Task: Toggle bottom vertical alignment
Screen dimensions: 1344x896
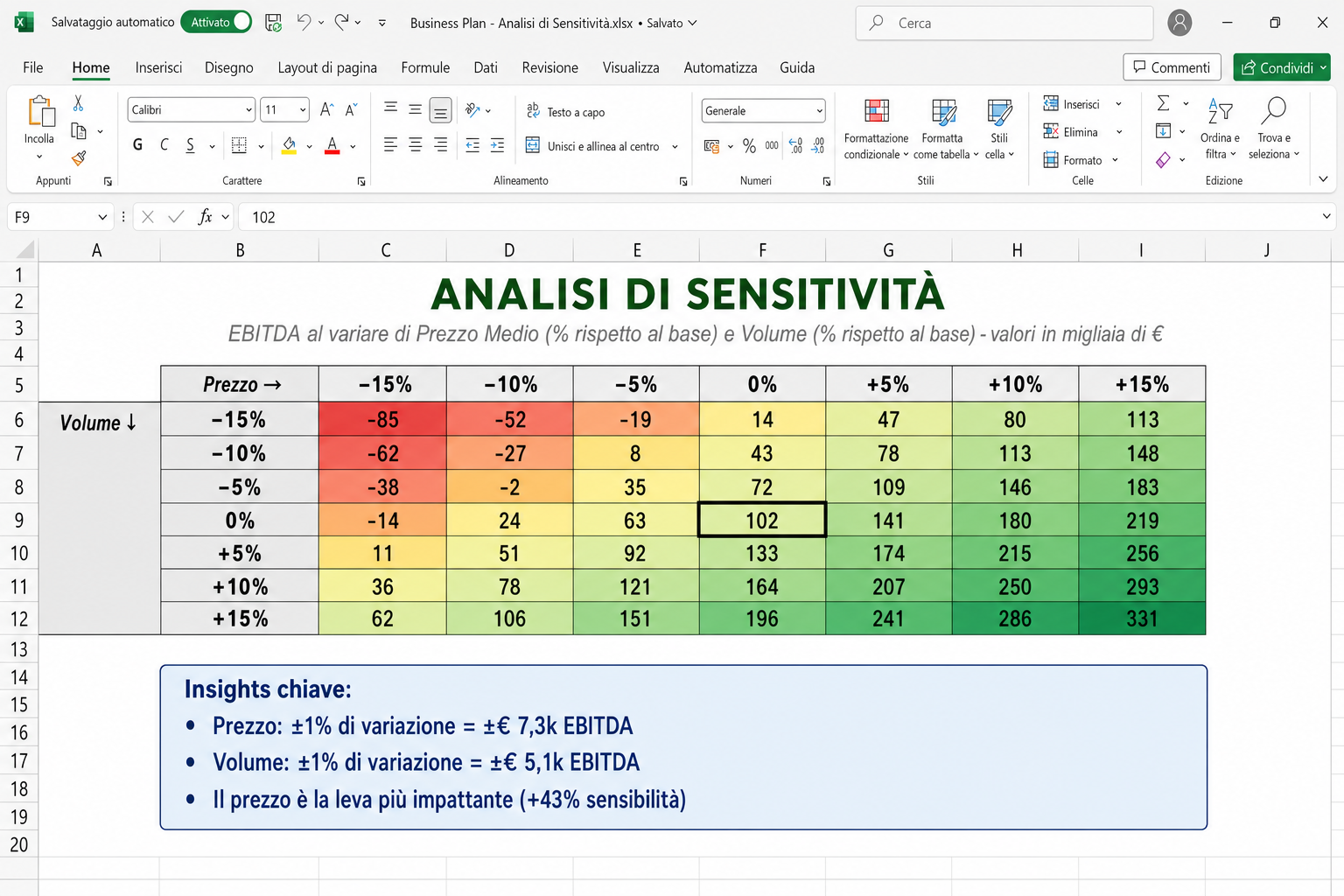Action: click(x=441, y=109)
